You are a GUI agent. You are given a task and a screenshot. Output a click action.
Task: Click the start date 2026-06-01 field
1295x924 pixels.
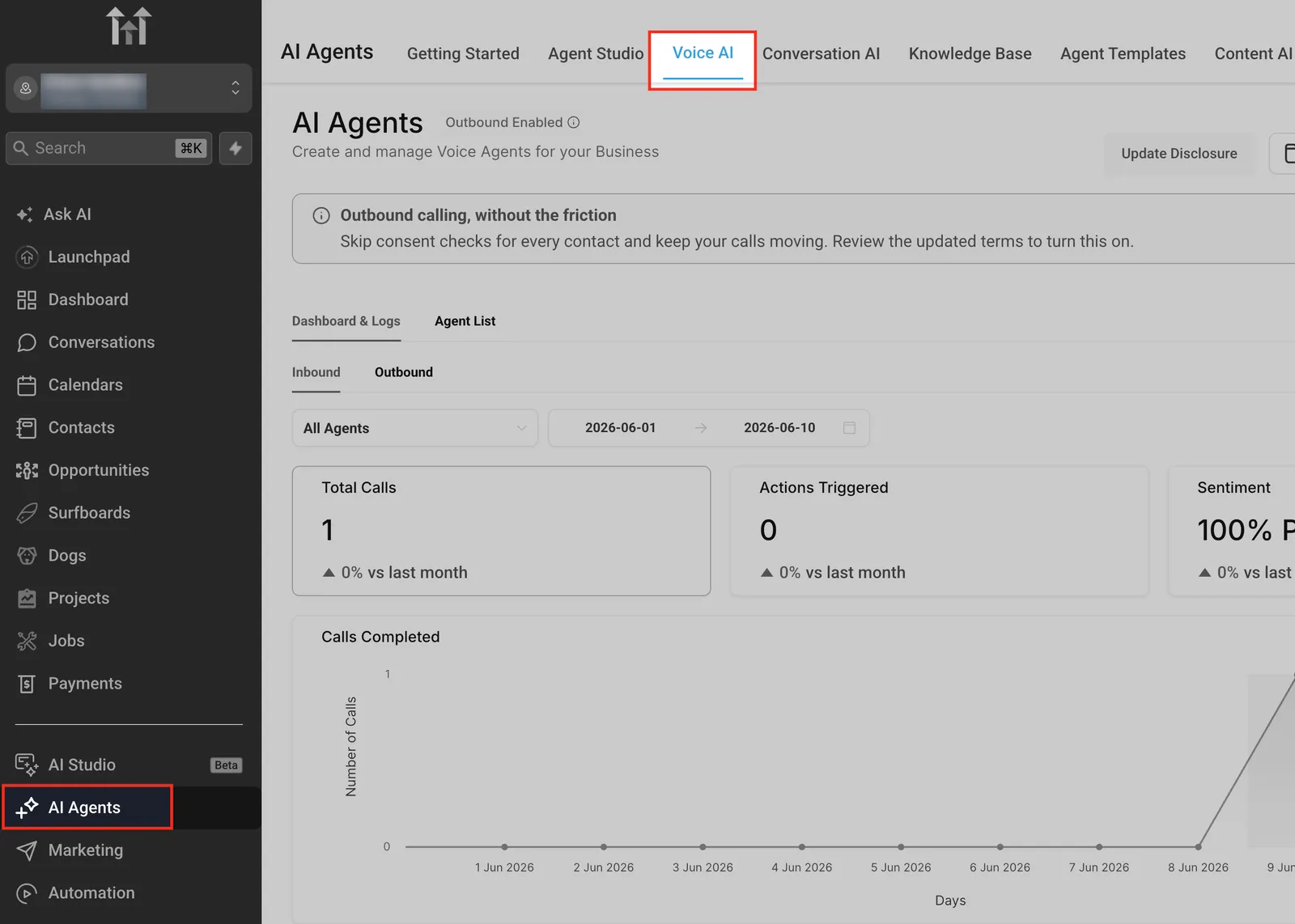621,428
